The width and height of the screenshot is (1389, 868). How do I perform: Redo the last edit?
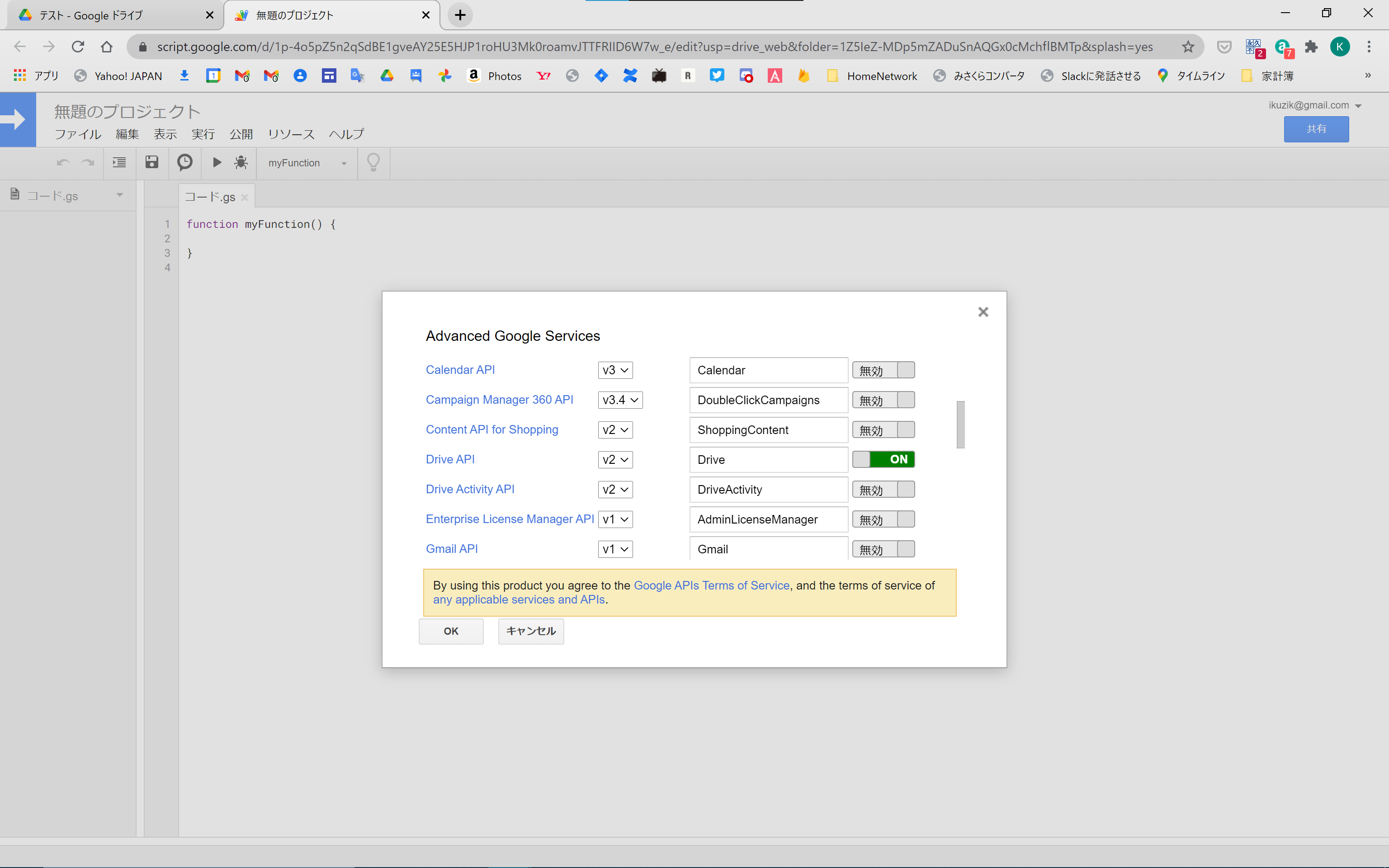coord(88,162)
